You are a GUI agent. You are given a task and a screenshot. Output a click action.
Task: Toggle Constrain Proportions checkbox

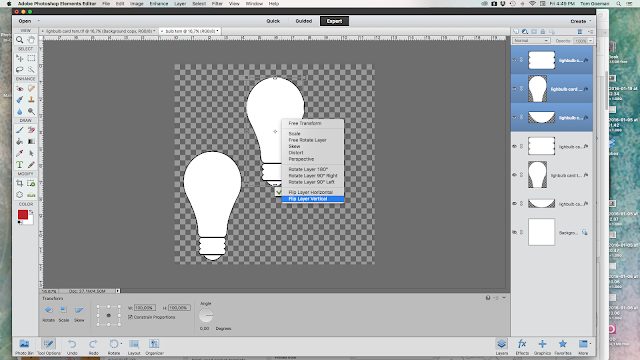(x=130, y=317)
